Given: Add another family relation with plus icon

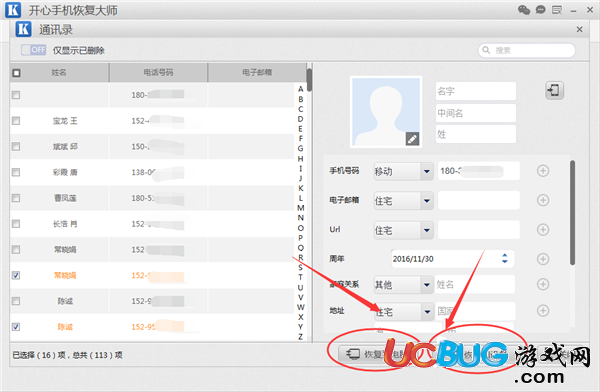Looking at the screenshot, I should [543, 284].
